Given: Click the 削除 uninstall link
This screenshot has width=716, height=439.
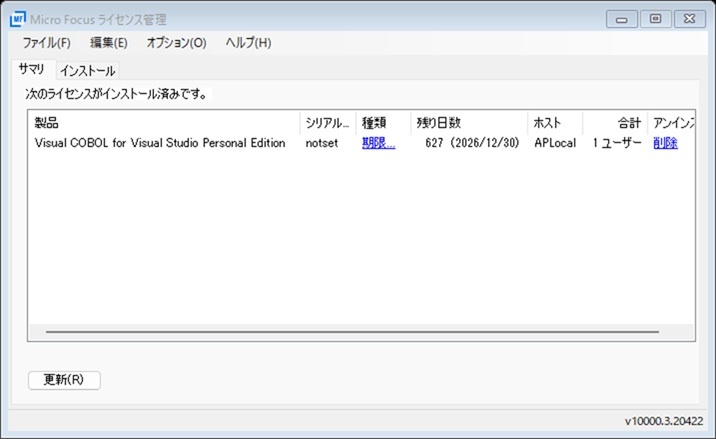Looking at the screenshot, I should 665,143.
